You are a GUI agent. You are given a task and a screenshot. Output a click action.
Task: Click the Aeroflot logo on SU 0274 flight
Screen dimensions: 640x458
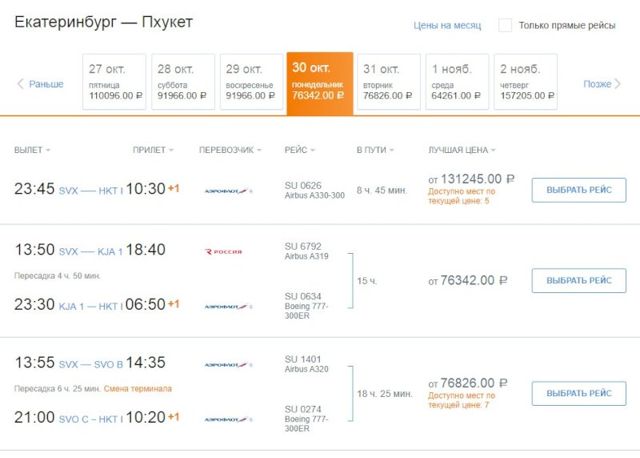coord(229,418)
